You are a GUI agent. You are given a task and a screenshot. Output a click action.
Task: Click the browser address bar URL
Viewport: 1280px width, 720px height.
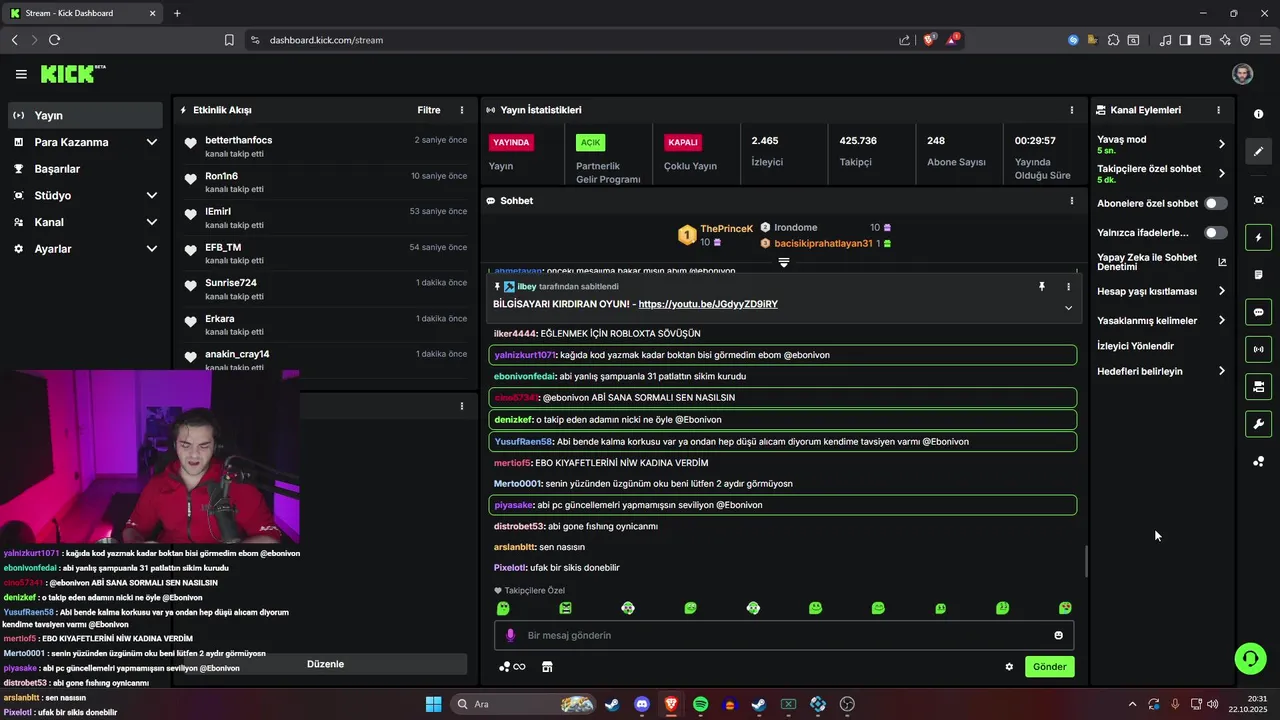[326, 40]
